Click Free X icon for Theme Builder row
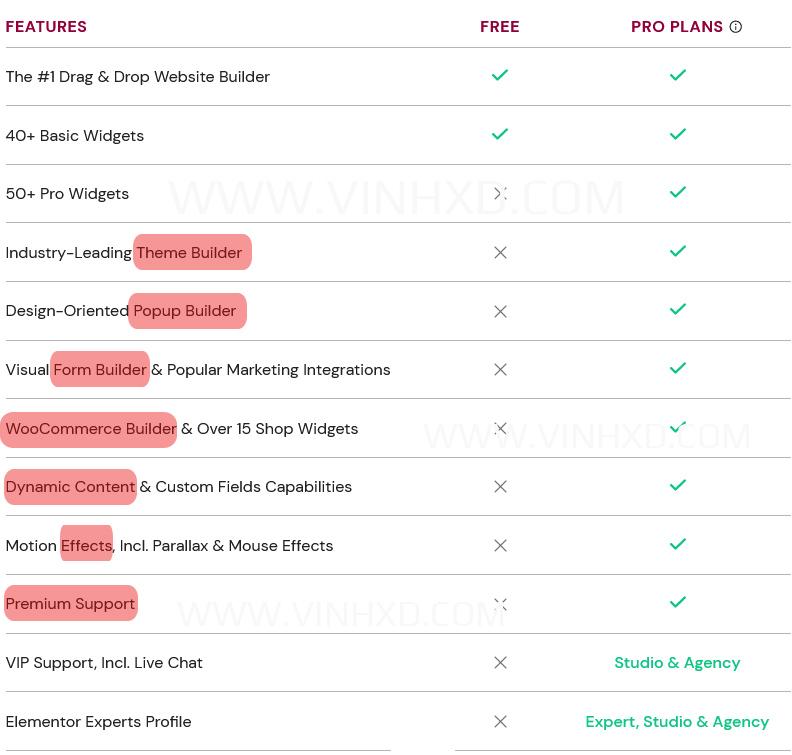The image size is (792, 755). 501,253
